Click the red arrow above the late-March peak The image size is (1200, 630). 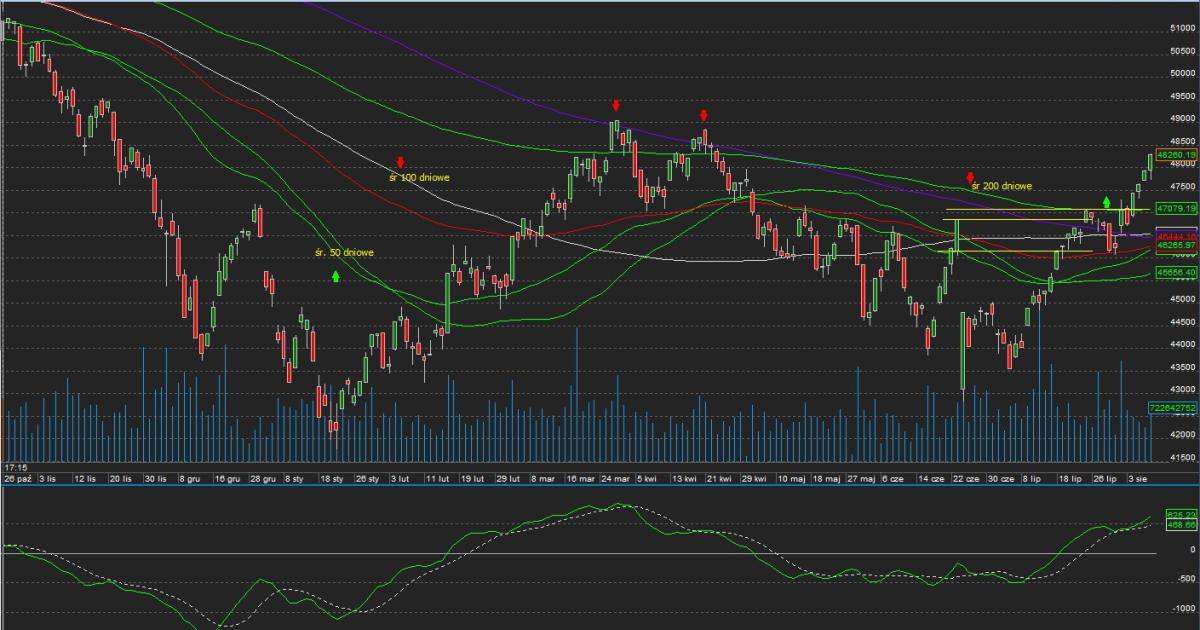coord(616,105)
